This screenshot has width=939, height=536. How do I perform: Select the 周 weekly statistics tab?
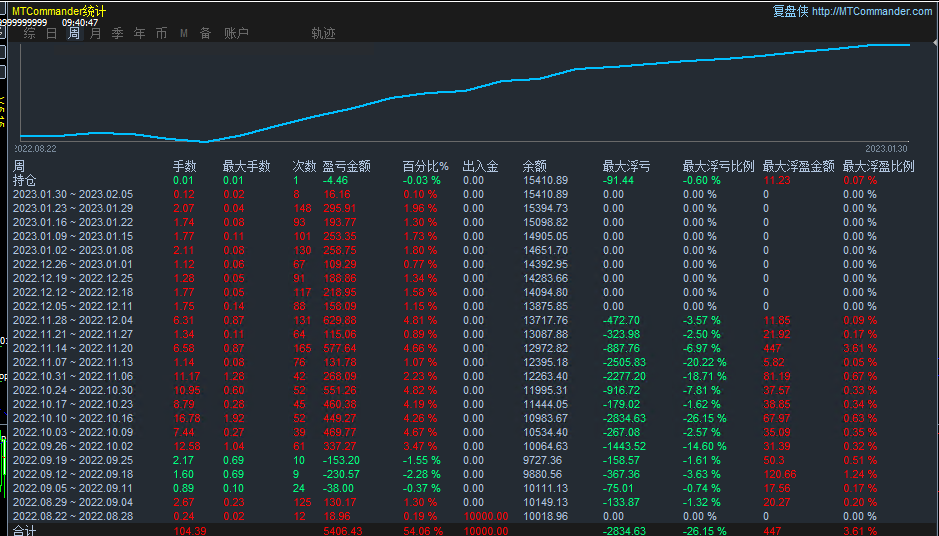[74, 33]
